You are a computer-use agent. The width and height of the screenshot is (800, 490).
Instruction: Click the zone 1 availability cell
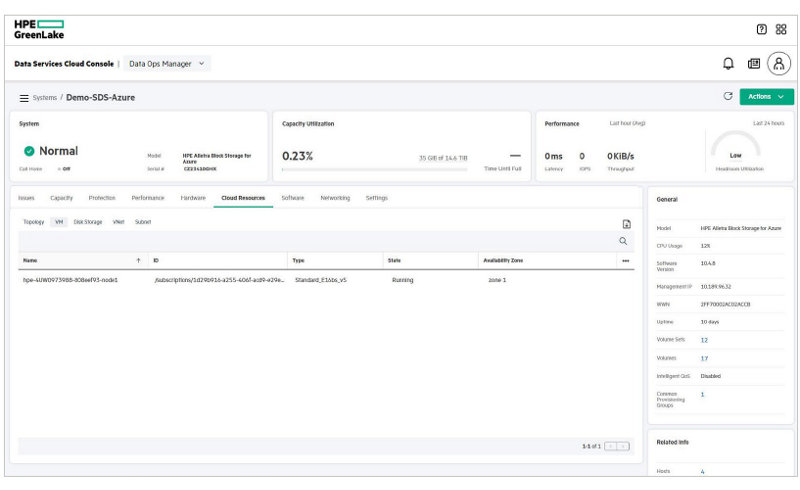497,280
